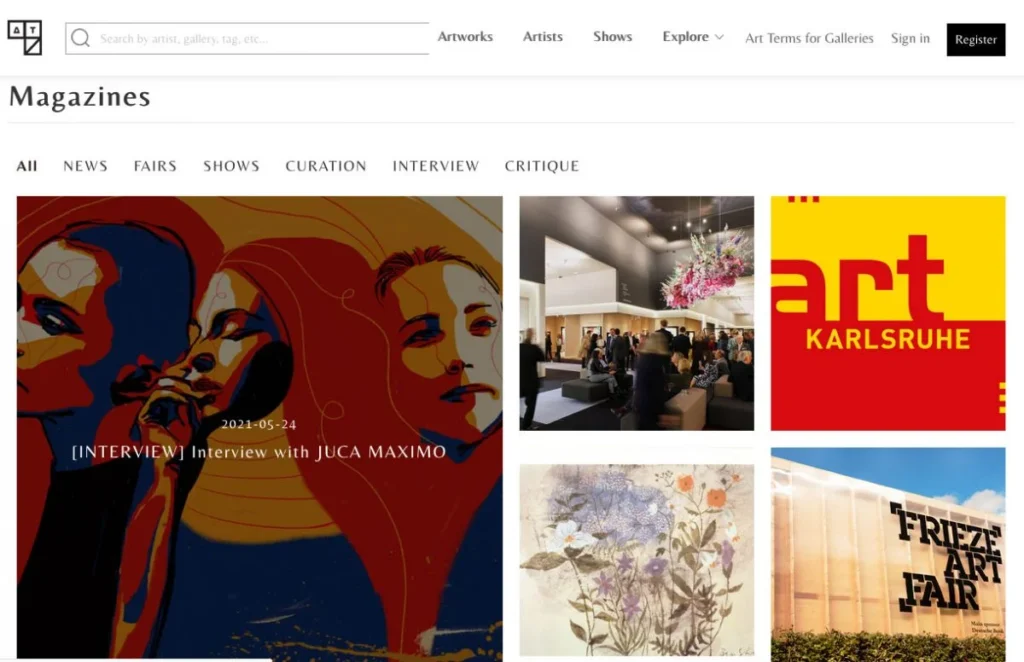Screen dimensions: 1024x662
Task: Focus the artist and gallery search field
Action: (x=248, y=39)
